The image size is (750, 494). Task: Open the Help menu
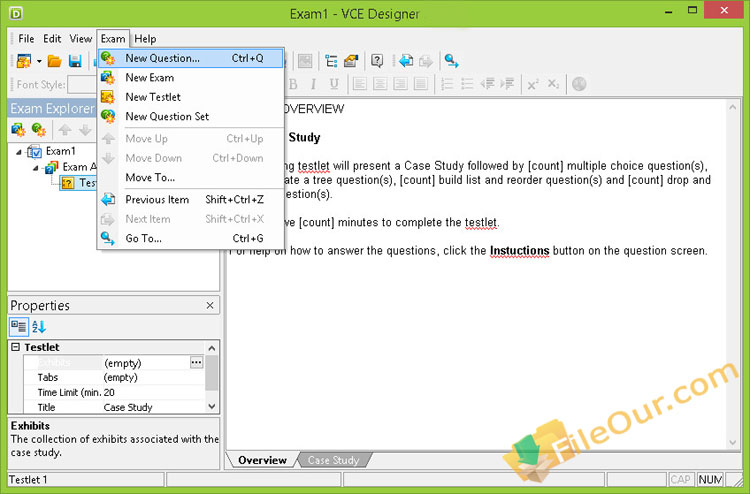[x=145, y=39]
